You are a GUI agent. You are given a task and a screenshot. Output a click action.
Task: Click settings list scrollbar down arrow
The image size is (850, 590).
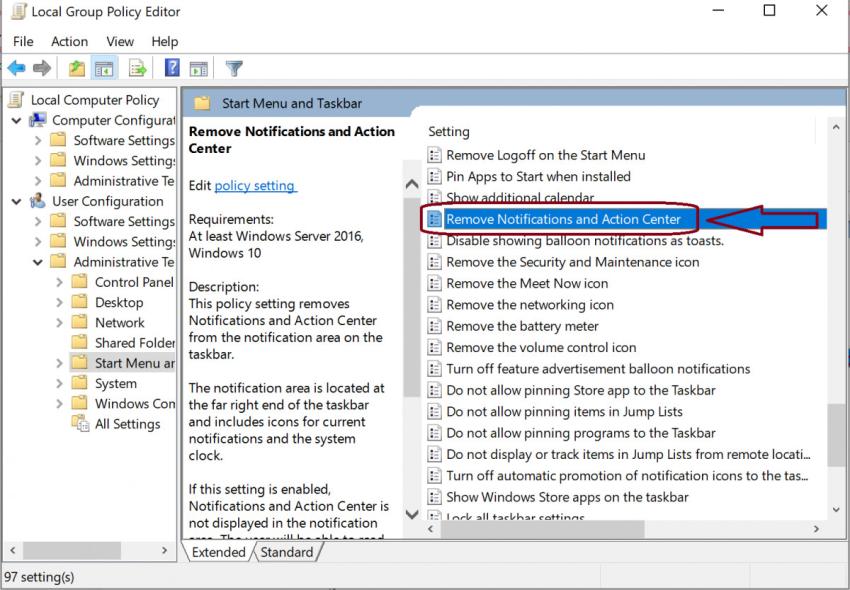836,510
